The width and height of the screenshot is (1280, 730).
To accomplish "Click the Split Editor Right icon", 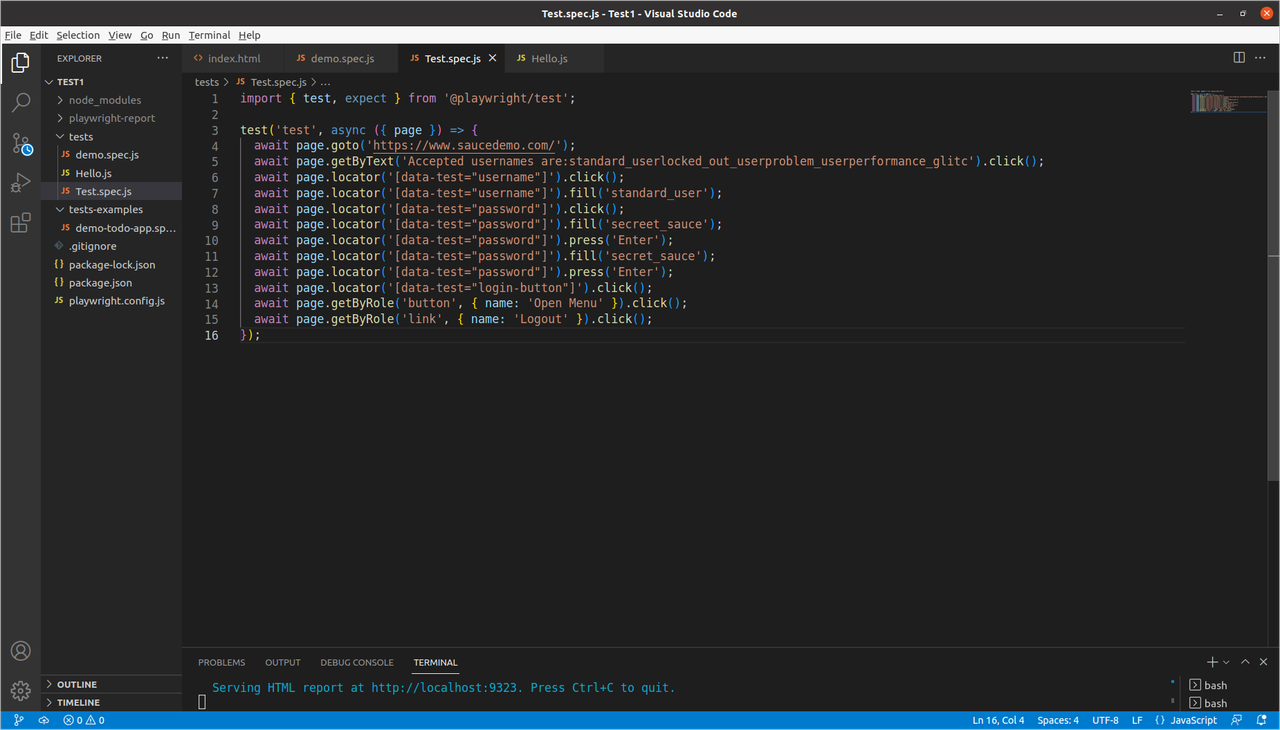I will 1239,58.
